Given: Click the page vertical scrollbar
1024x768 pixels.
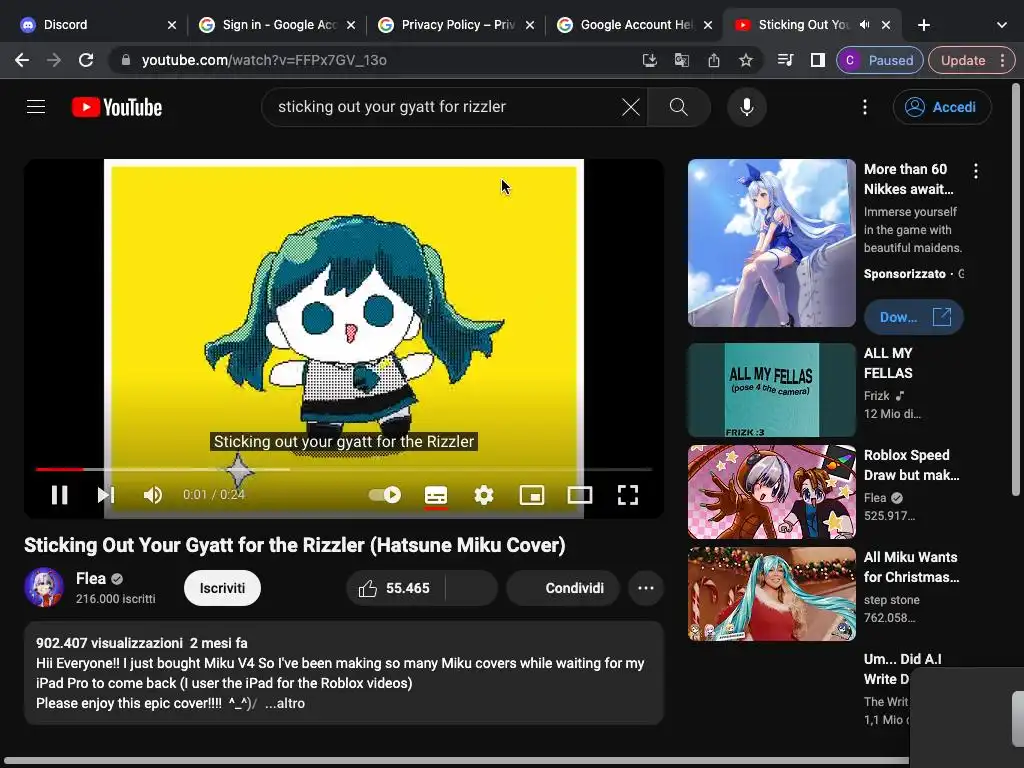Looking at the screenshot, I should pyautogui.click(x=1016, y=289).
